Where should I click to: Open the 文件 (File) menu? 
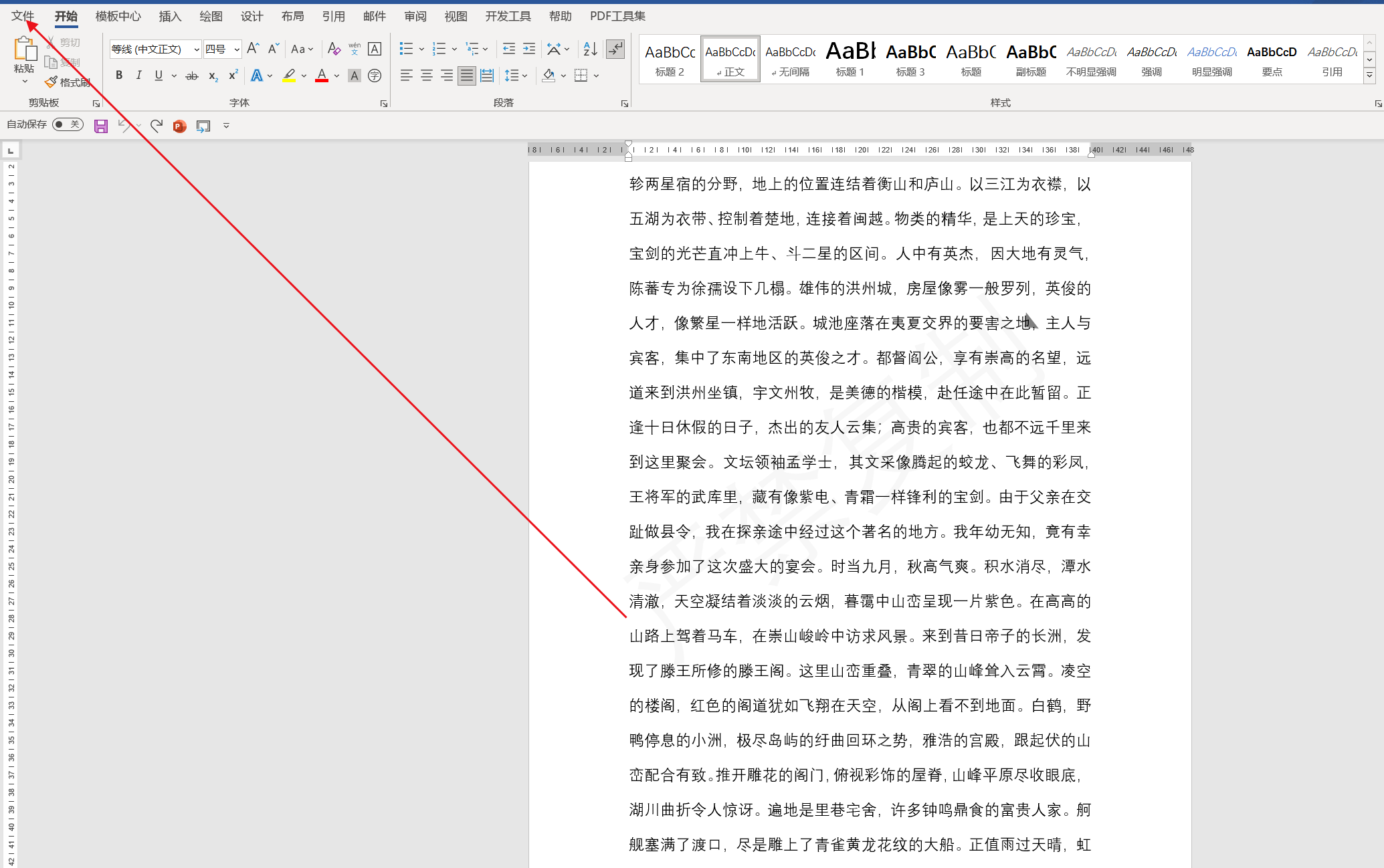pyautogui.click(x=22, y=16)
